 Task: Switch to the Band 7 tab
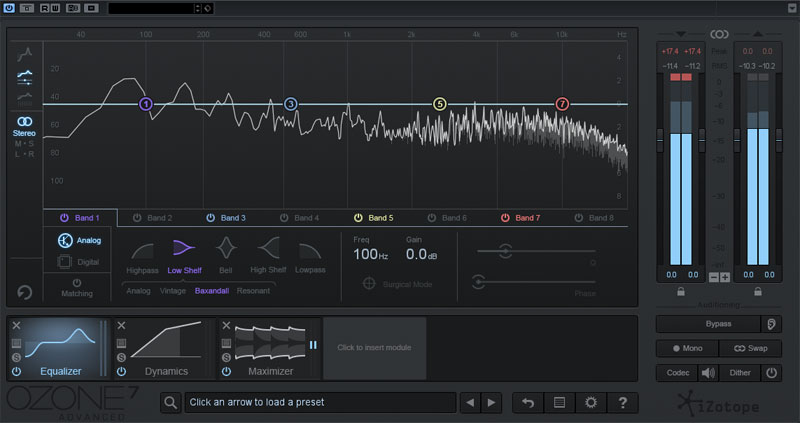pos(528,218)
